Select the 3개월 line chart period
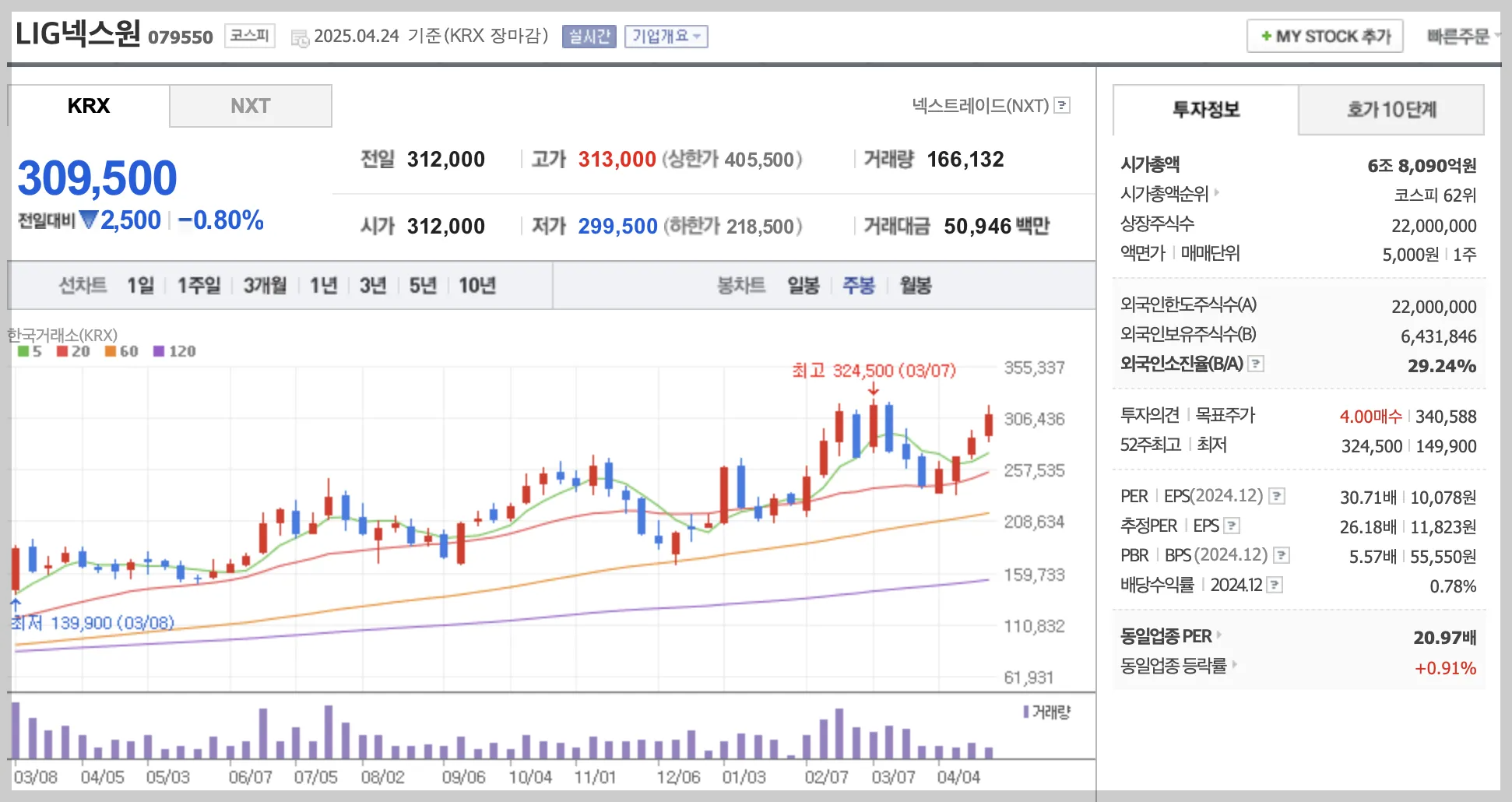The image size is (1512, 802). 265,286
